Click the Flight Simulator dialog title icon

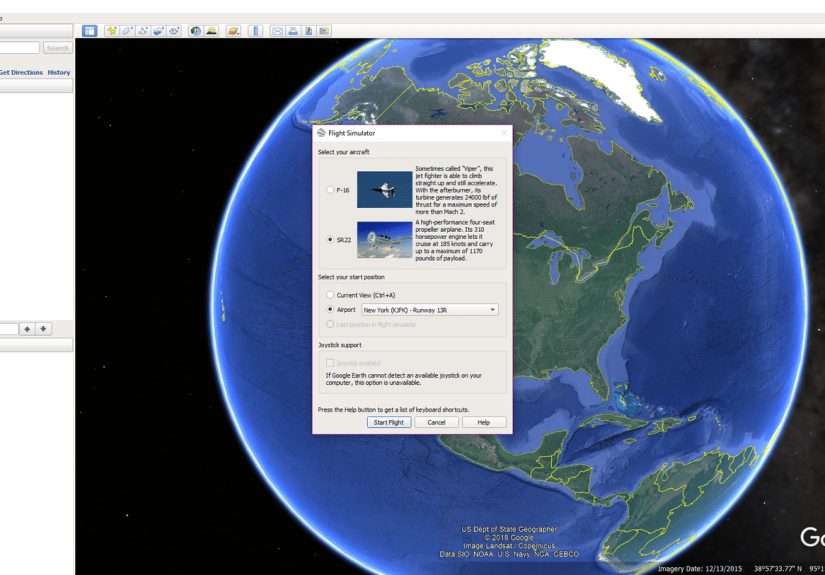point(321,133)
